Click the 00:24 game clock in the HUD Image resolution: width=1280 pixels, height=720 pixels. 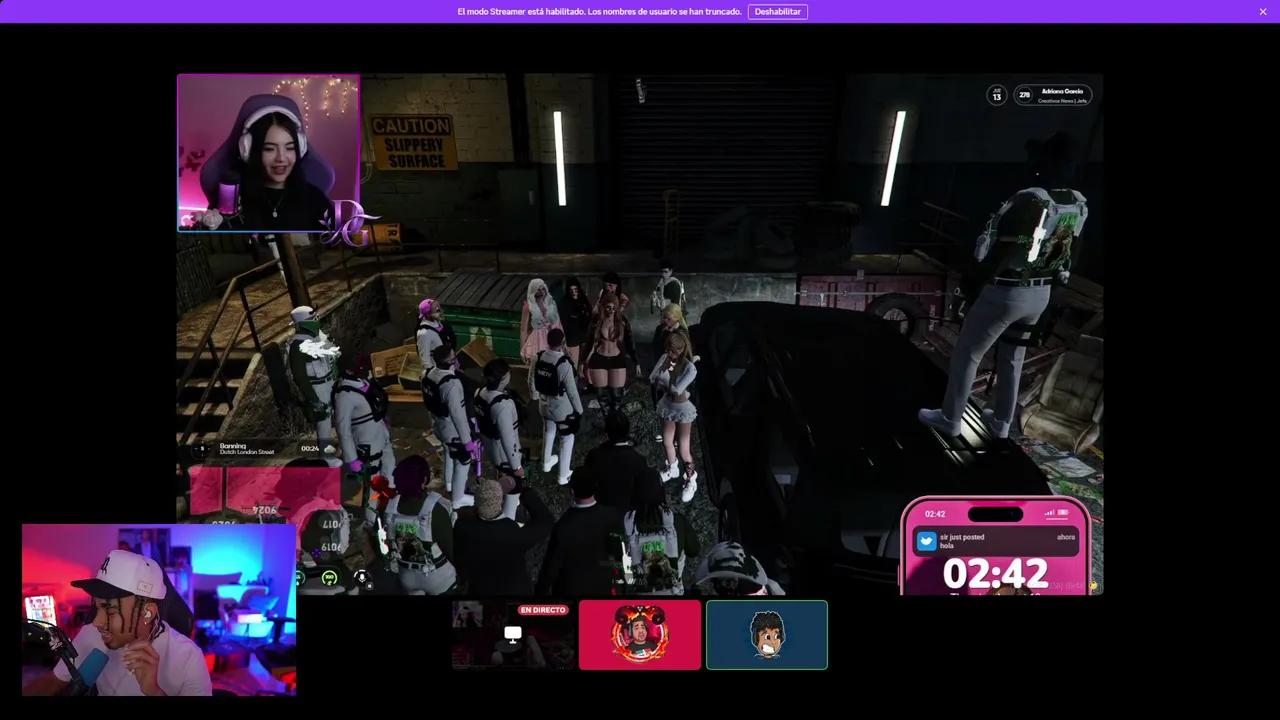pyautogui.click(x=310, y=448)
